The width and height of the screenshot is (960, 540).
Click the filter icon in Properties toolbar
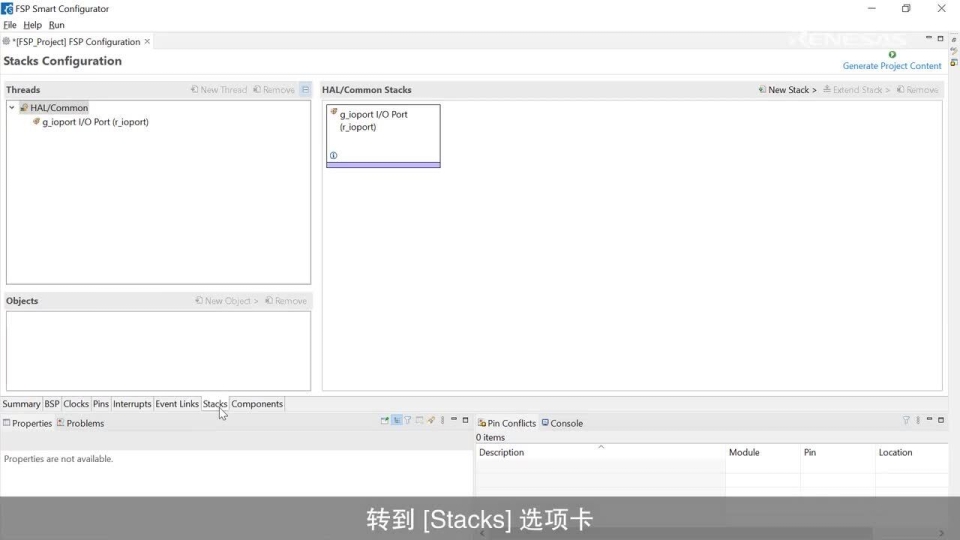tap(408, 421)
